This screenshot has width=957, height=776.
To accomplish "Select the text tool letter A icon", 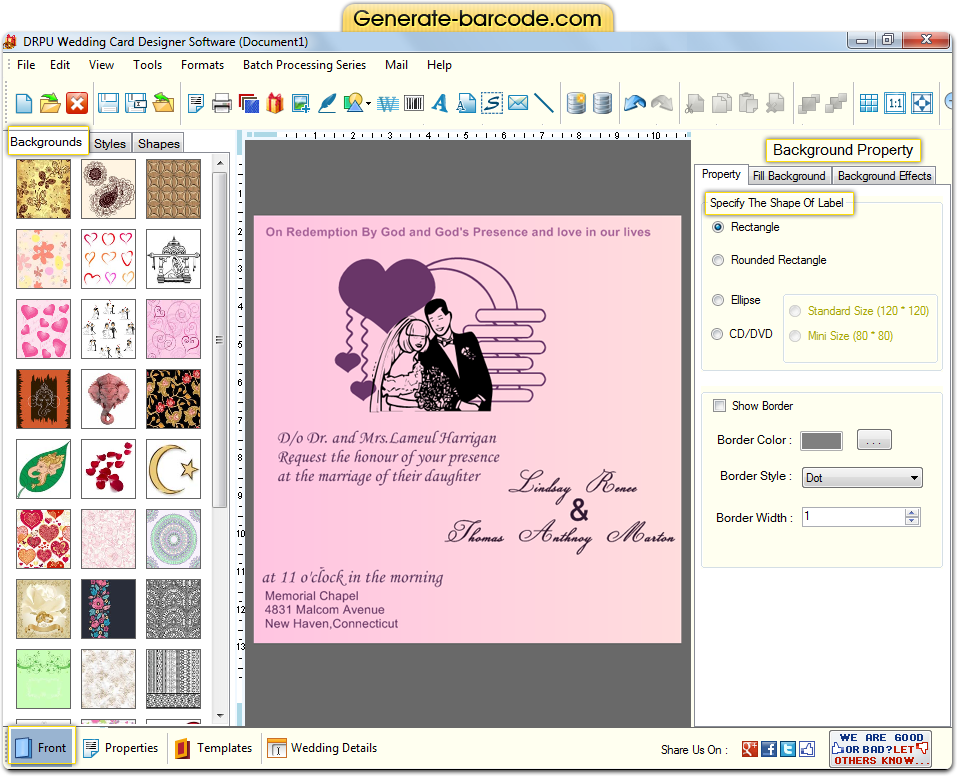I will pos(439,103).
